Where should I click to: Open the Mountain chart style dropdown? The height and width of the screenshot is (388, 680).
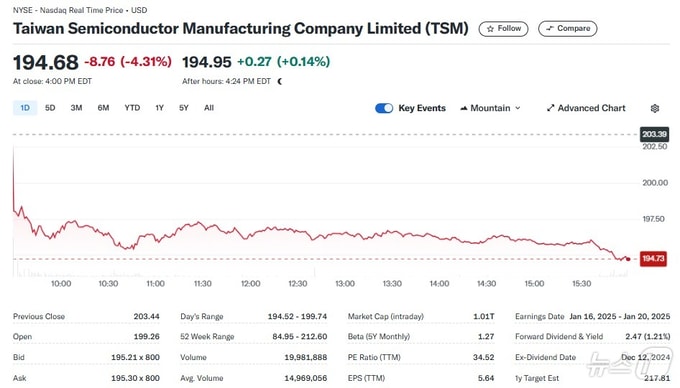click(490, 108)
